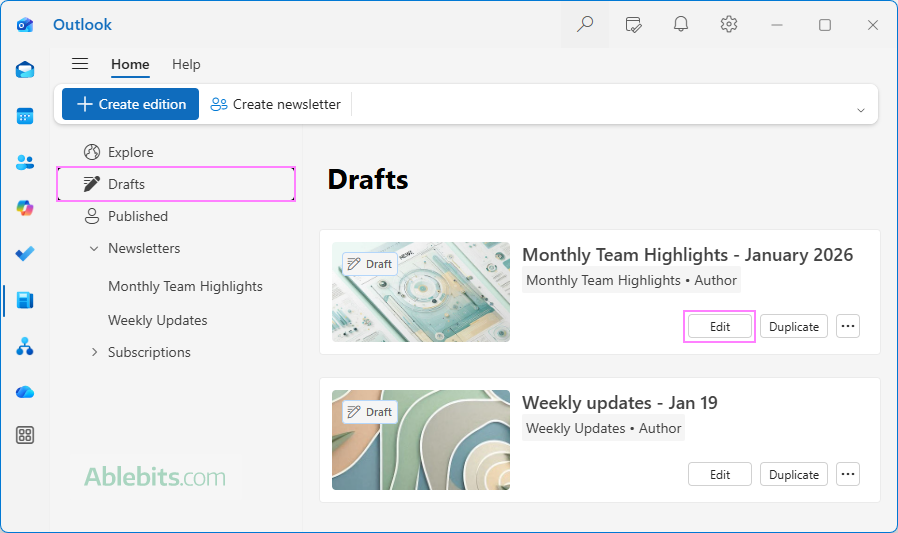This screenshot has height=533, width=898.
Task: Click title 'Weekly updates - Jan 19'
Action: click(620, 402)
